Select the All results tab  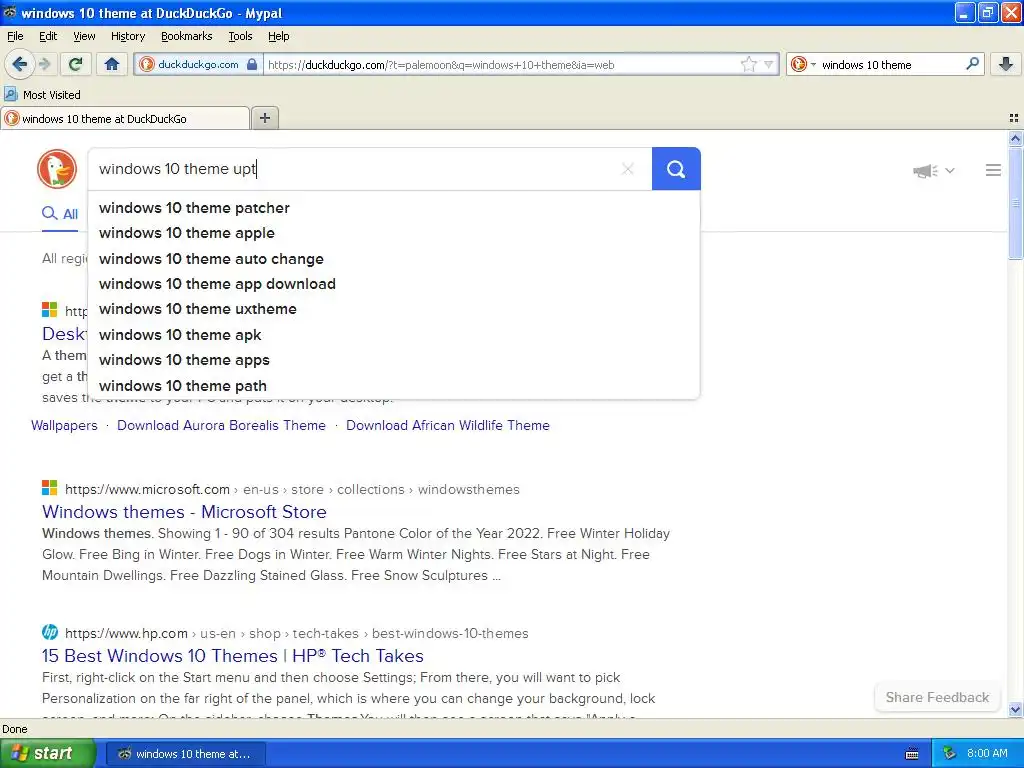[x=60, y=214]
